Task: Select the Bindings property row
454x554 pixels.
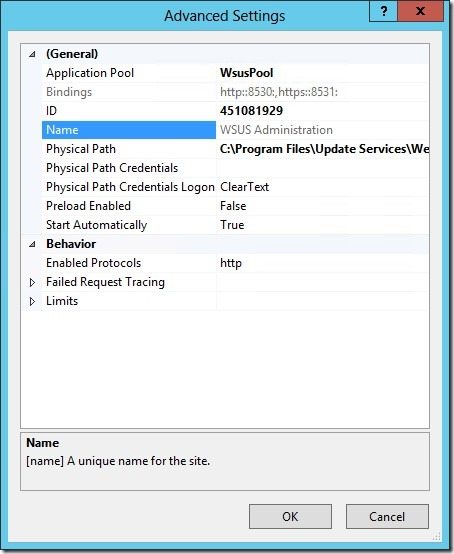Action: (235, 92)
